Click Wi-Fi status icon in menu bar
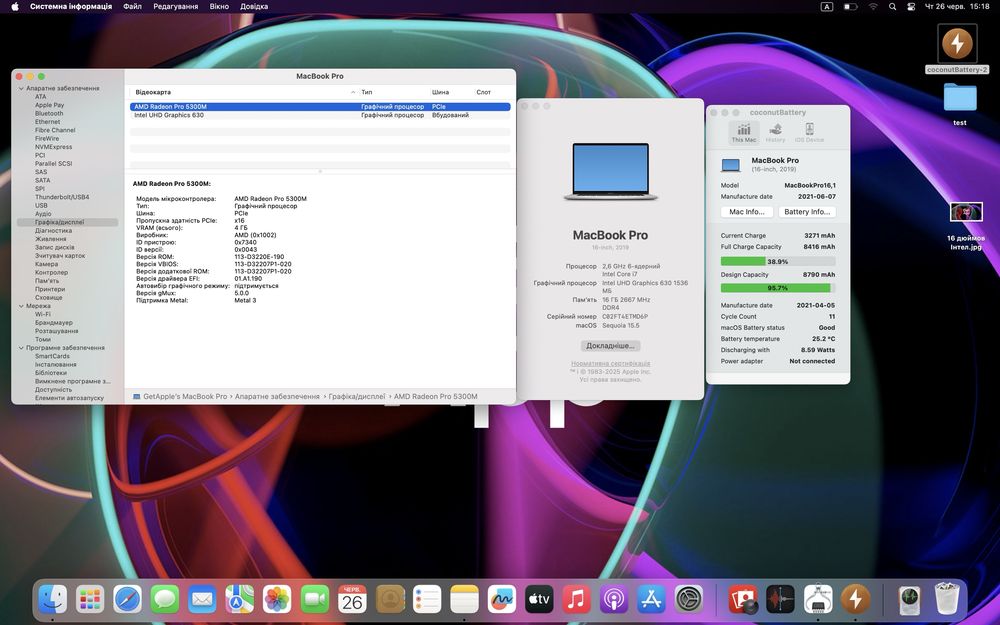 point(873,6)
